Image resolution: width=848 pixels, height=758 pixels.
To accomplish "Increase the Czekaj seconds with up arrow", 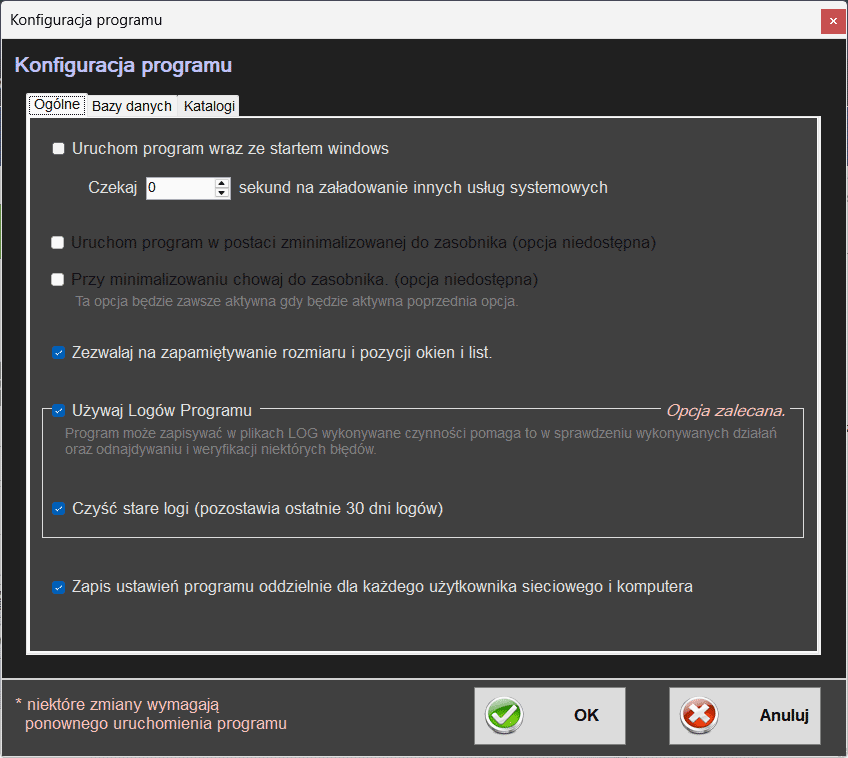I will 222,182.
